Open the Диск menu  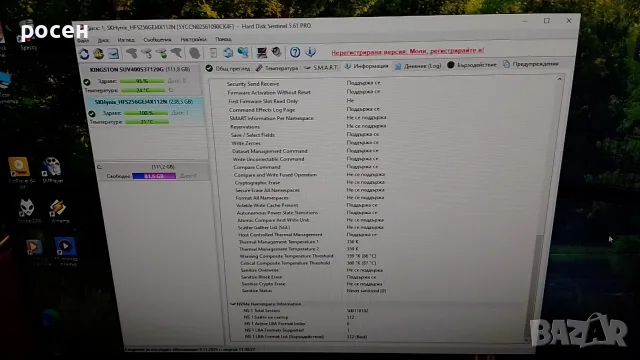103,40
